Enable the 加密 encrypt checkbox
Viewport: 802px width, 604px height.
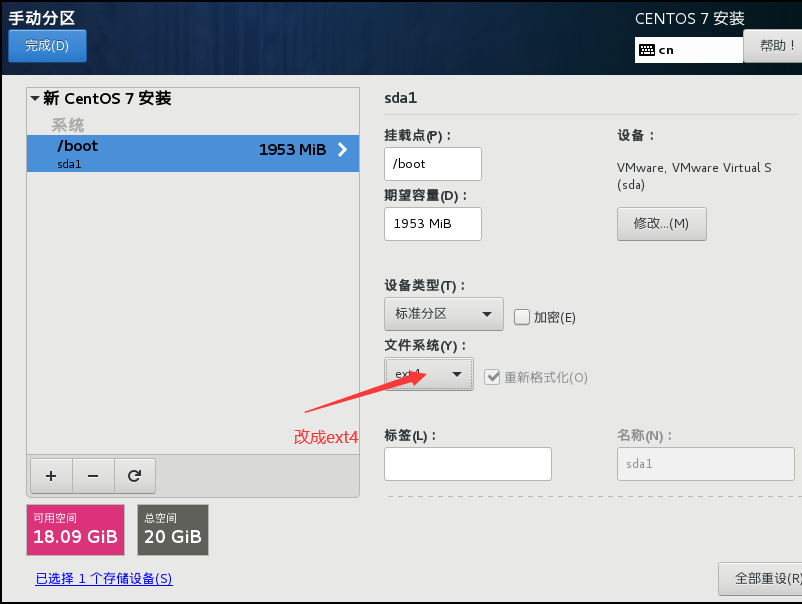coord(522,317)
